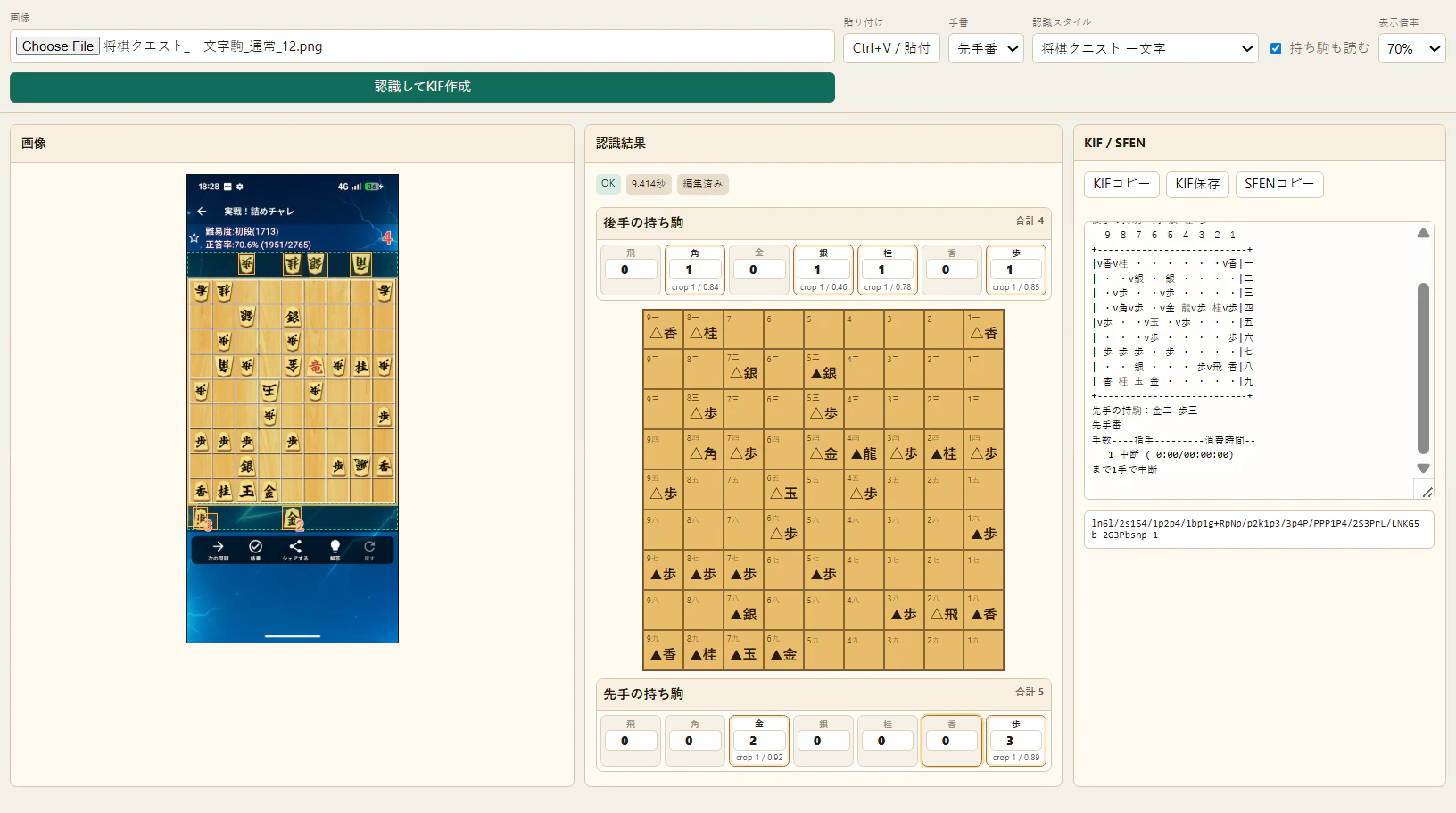This screenshot has height=813, width=1456.
Task: Select board square 4四 with ▲龍
Action: 864,450
